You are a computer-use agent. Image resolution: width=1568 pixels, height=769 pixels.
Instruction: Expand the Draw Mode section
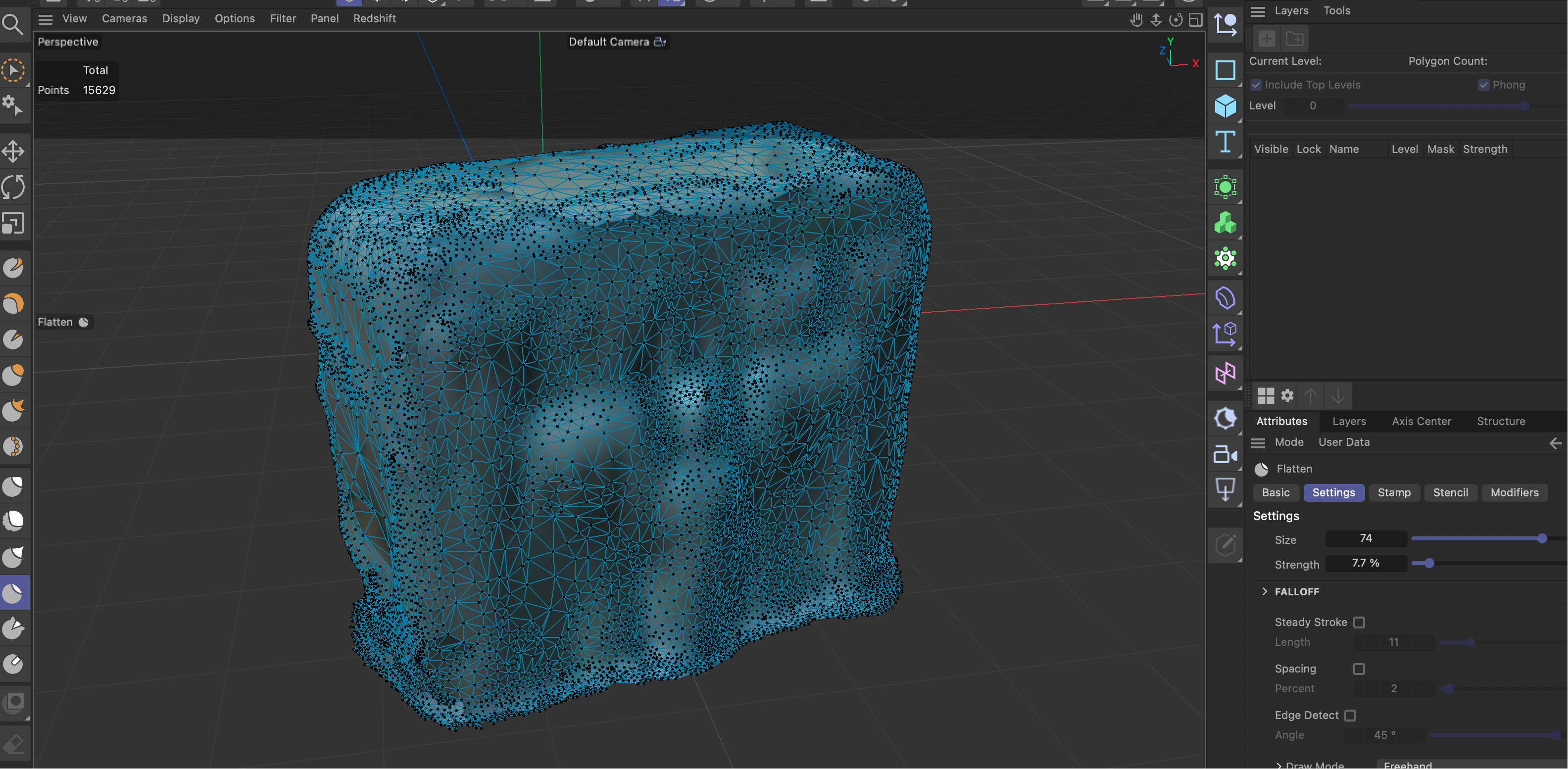pyautogui.click(x=1278, y=765)
